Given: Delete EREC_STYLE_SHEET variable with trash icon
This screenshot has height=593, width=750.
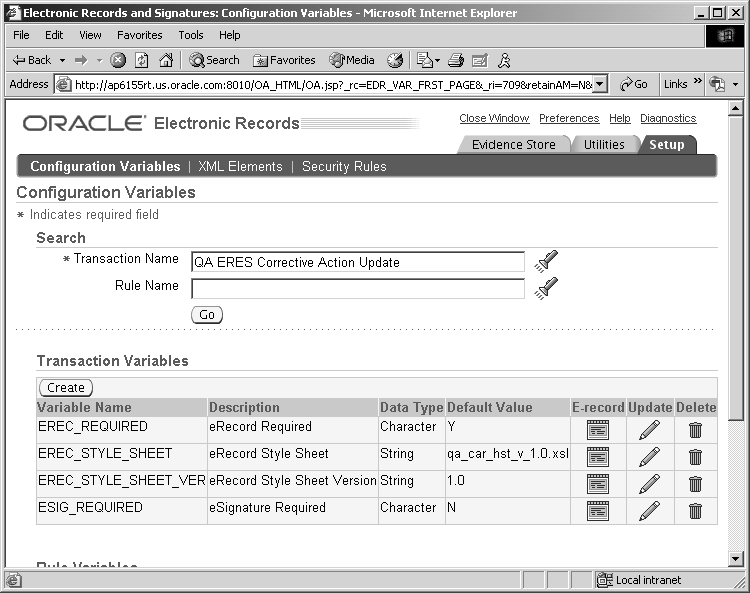Looking at the screenshot, I should [695, 457].
